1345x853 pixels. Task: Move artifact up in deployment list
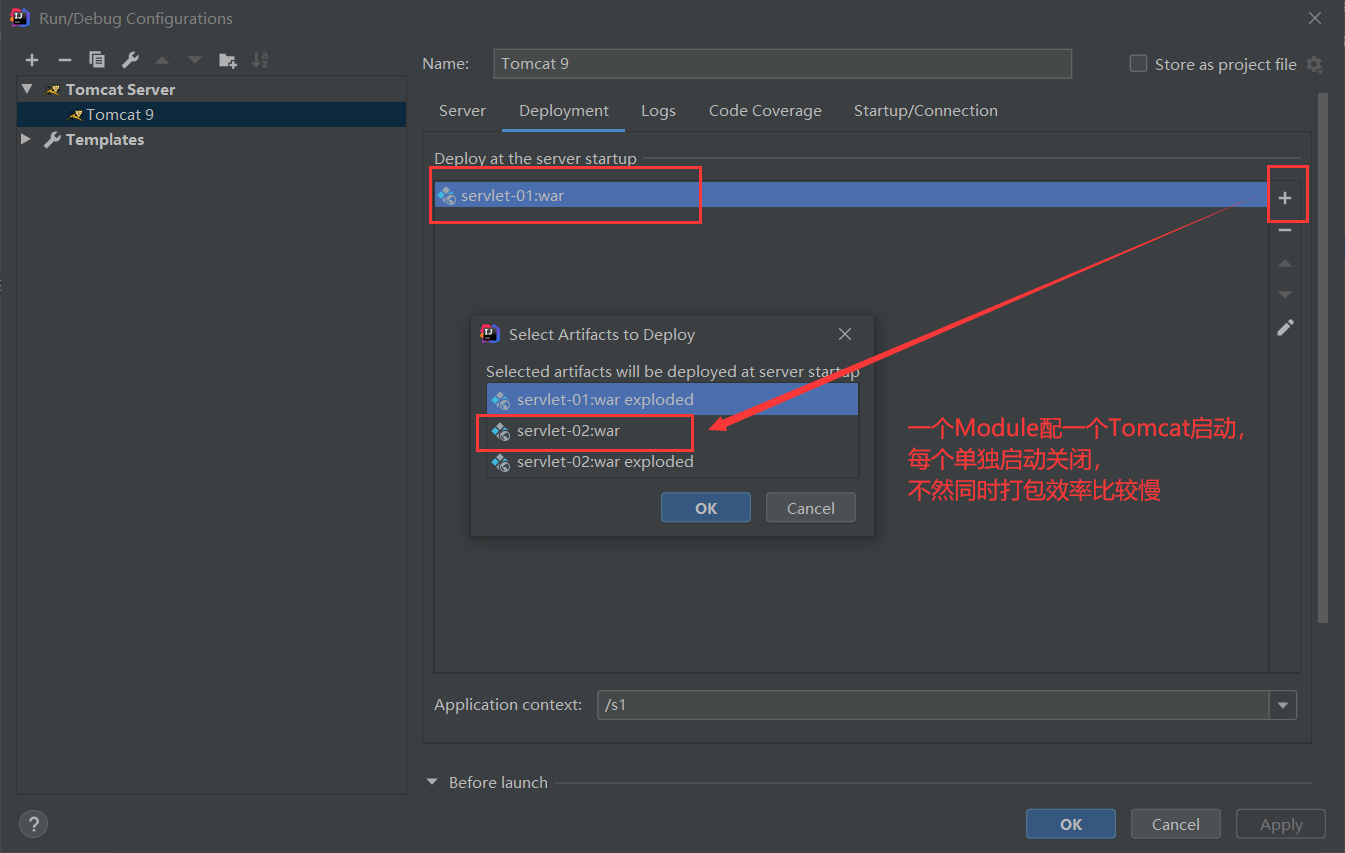pos(1285,263)
